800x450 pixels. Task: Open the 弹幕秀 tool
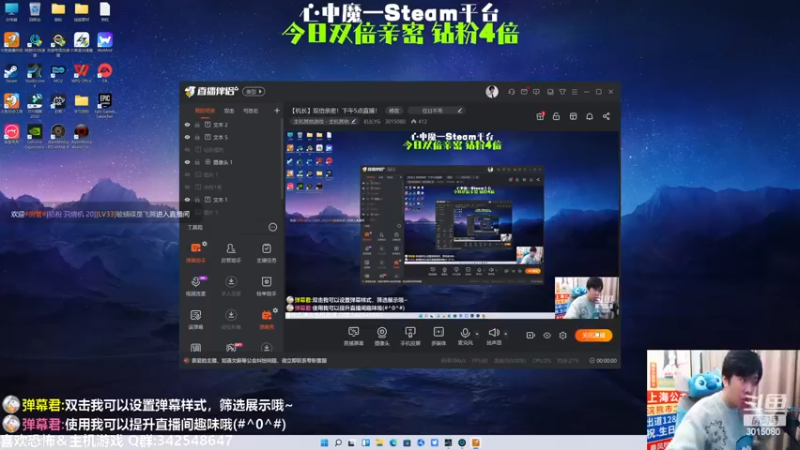point(266,319)
